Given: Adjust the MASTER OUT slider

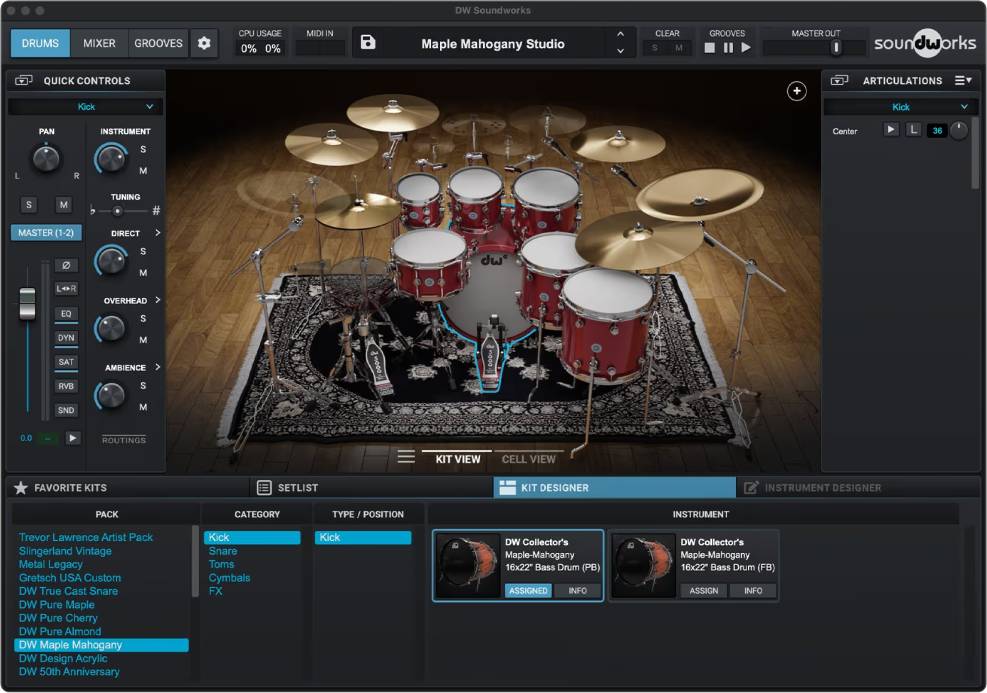Looking at the screenshot, I should point(836,46).
